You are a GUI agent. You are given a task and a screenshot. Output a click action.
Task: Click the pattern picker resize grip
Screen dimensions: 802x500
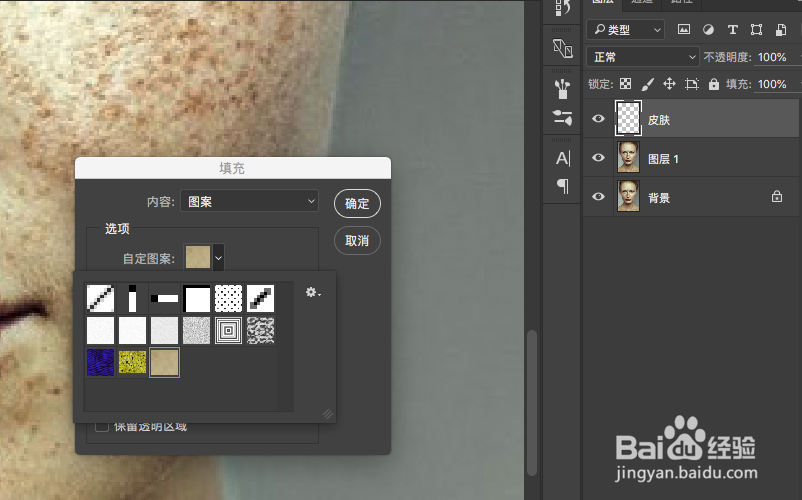tap(328, 415)
